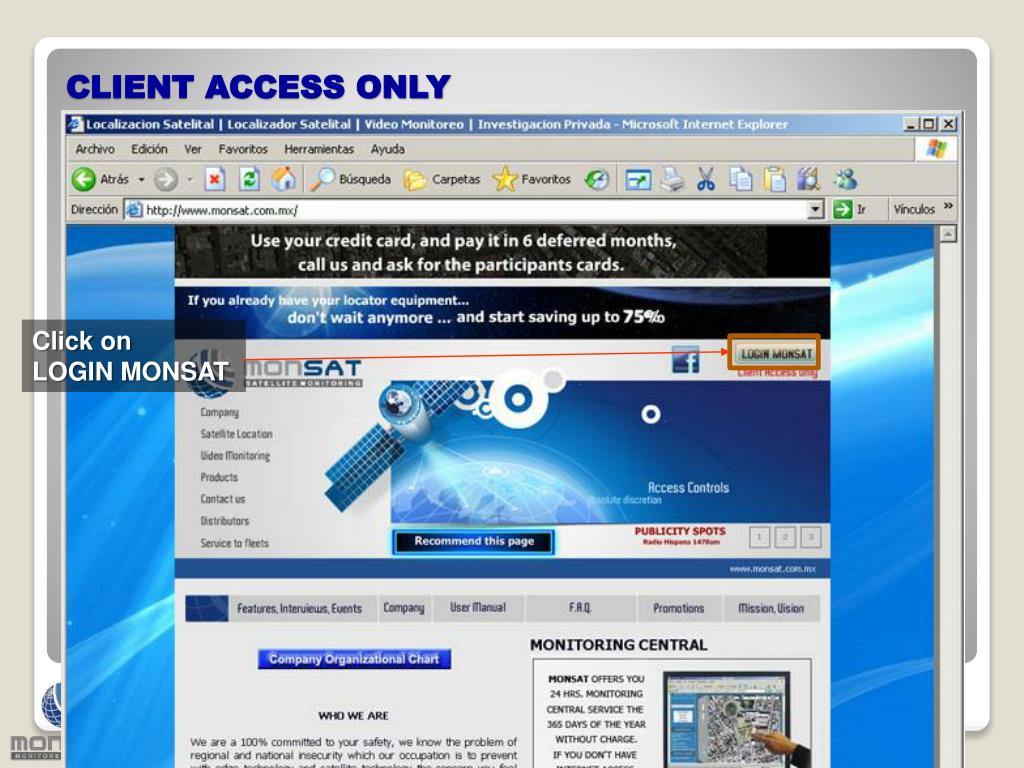Click the full screen window icon
This screenshot has width=1024, height=768.
[638, 179]
